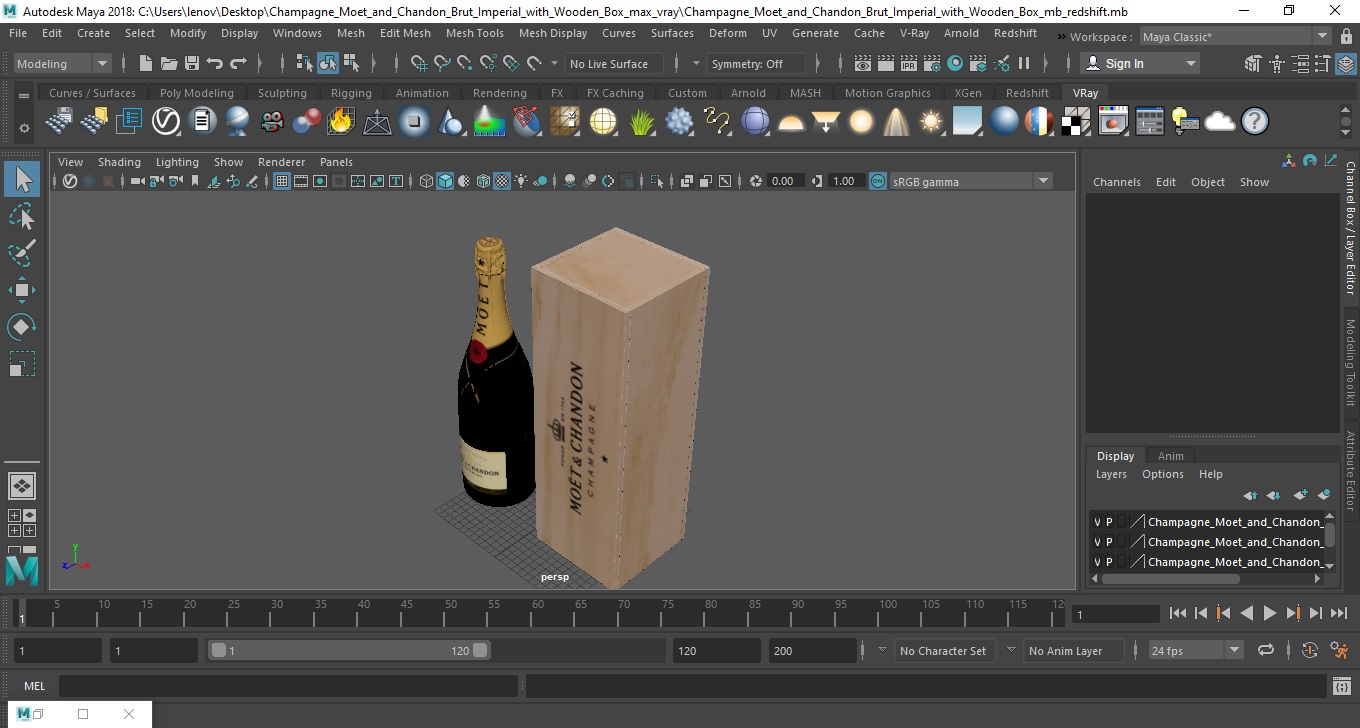Toggle auto keyframe icon
Image resolution: width=1360 pixels, height=728 pixels.
[1310, 650]
